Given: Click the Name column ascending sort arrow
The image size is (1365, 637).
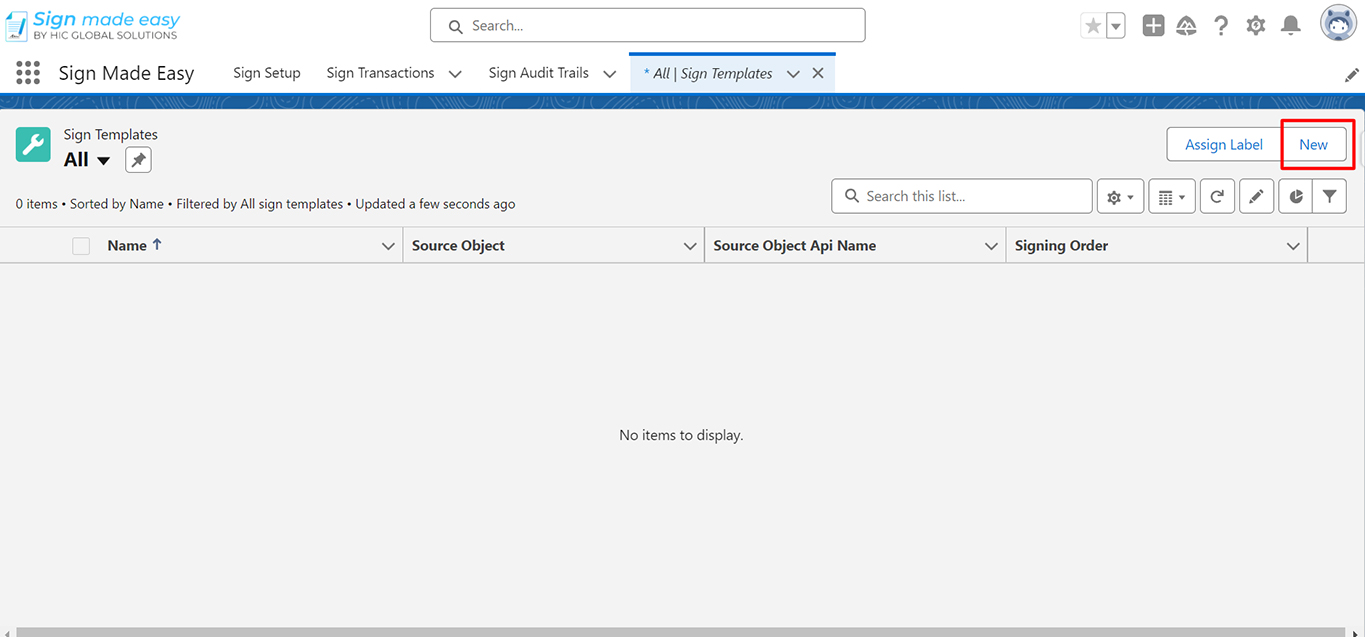Looking at the screenshot, I should click(x=157, y=245).
